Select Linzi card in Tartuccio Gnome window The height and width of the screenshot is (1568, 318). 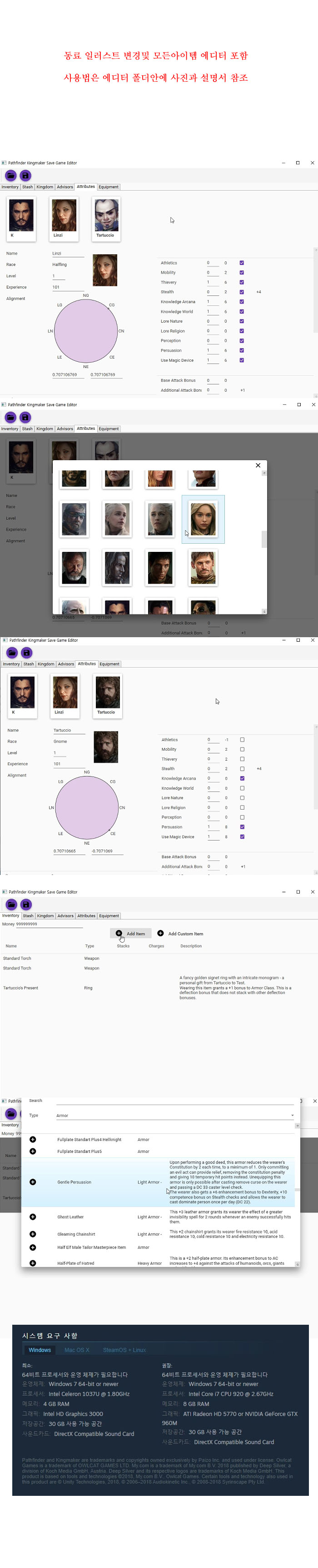coord(65,695)
